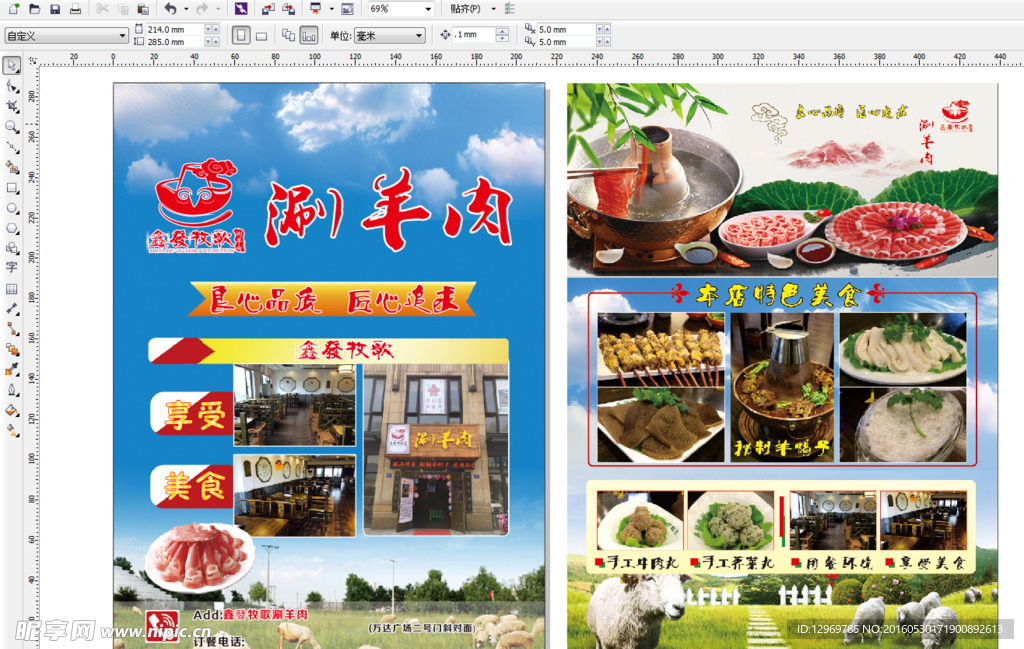Select the Basic shapes tool
Image resolution: width=1024 pixels, height=649 pixels.
pos(12,248)
